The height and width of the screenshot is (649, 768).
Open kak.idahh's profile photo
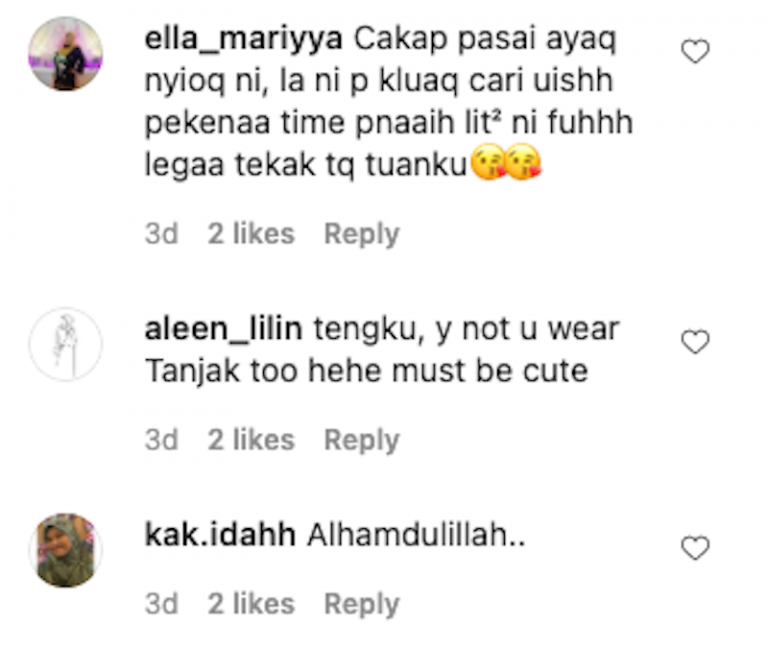coord(66,550)
